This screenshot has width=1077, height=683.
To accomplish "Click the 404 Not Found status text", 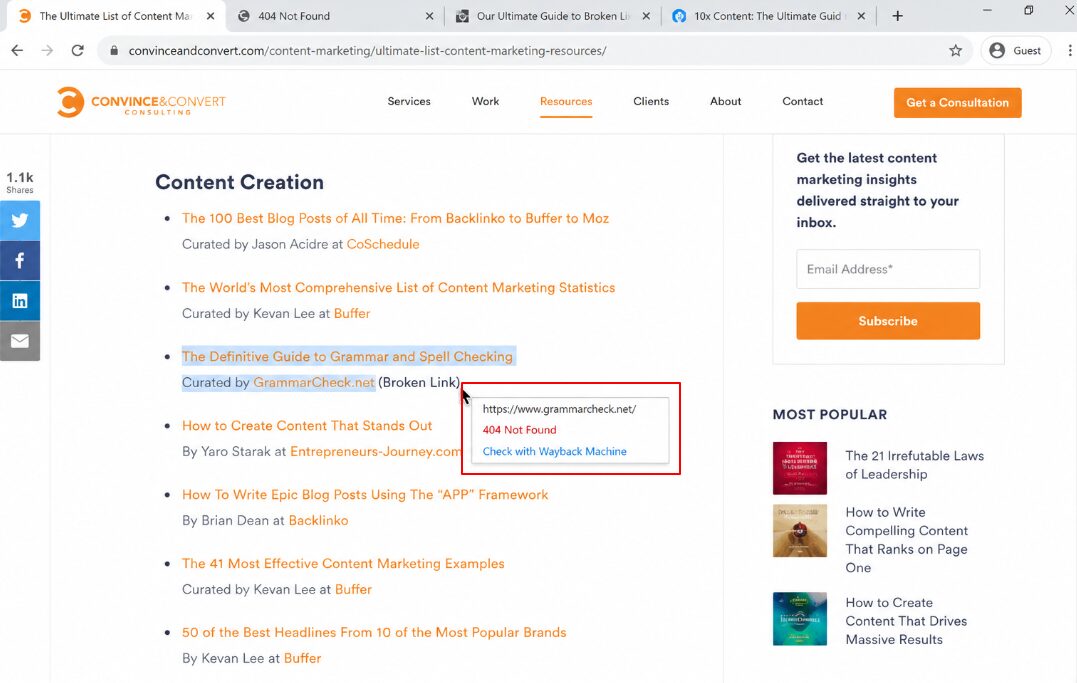I will pos(519,430).
